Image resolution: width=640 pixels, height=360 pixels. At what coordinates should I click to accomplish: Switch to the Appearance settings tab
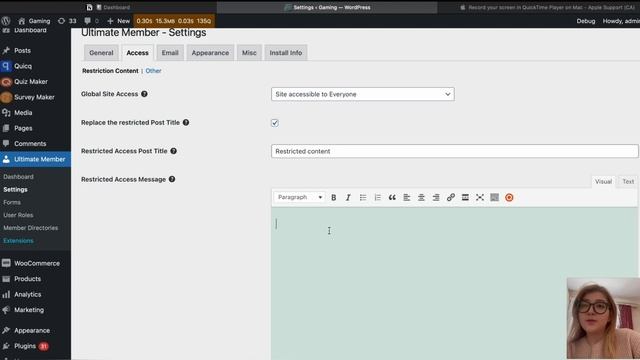(x=210, y=53)
